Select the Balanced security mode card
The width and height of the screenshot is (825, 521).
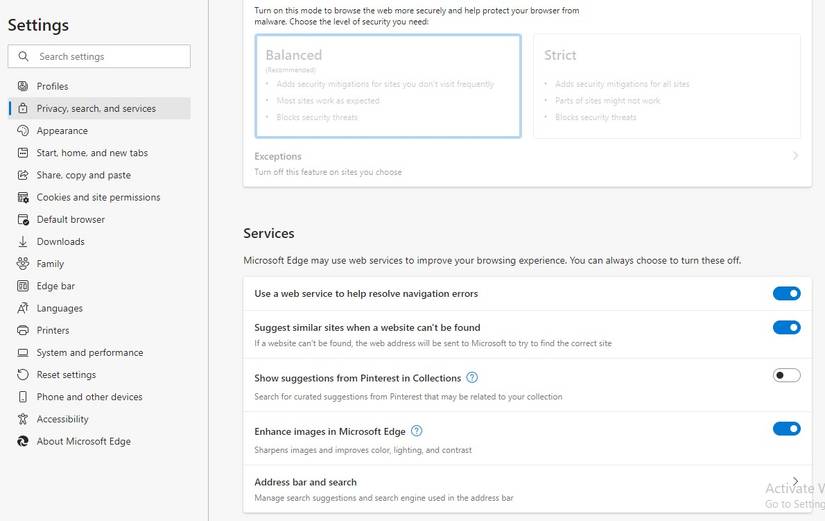click(388, 86)
